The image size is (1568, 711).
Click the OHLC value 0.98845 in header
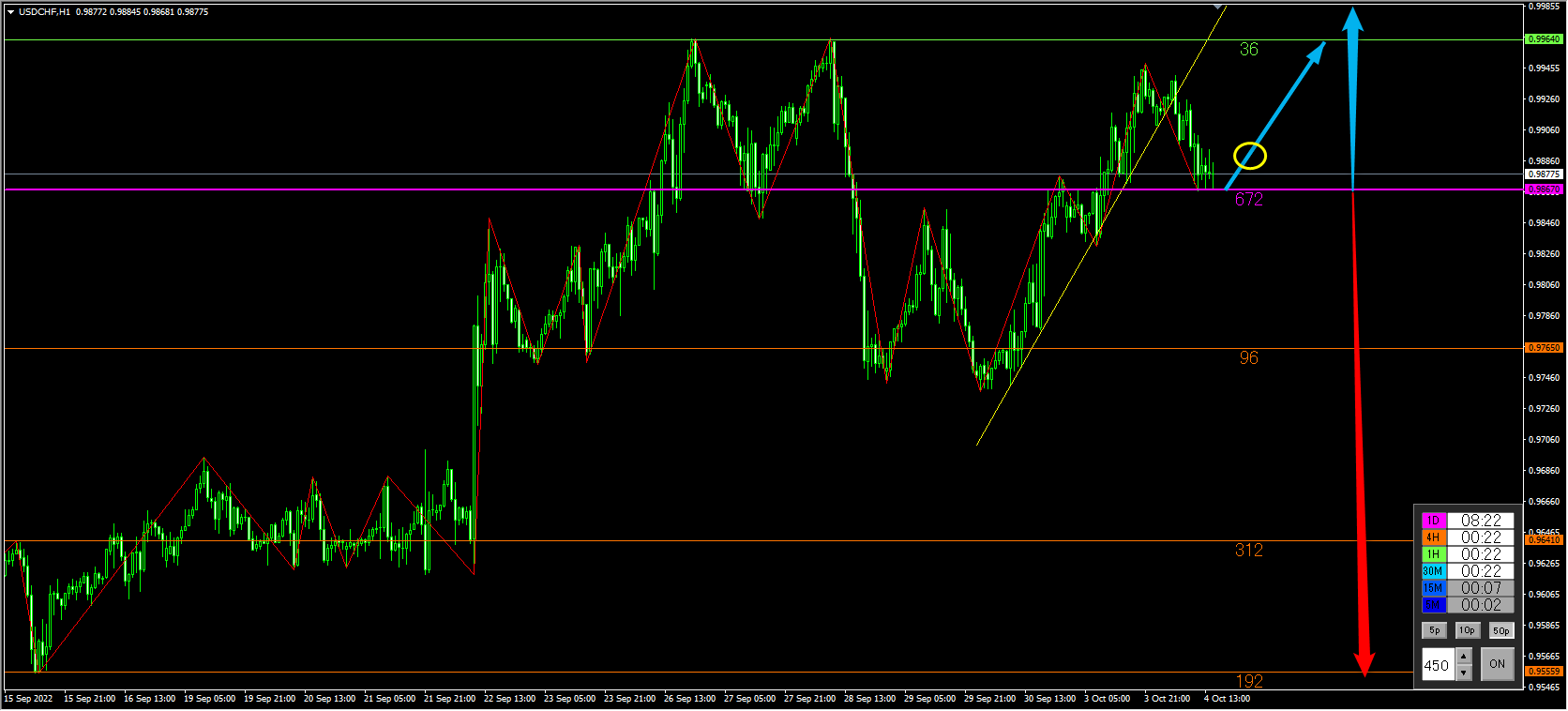click(125, 12)
